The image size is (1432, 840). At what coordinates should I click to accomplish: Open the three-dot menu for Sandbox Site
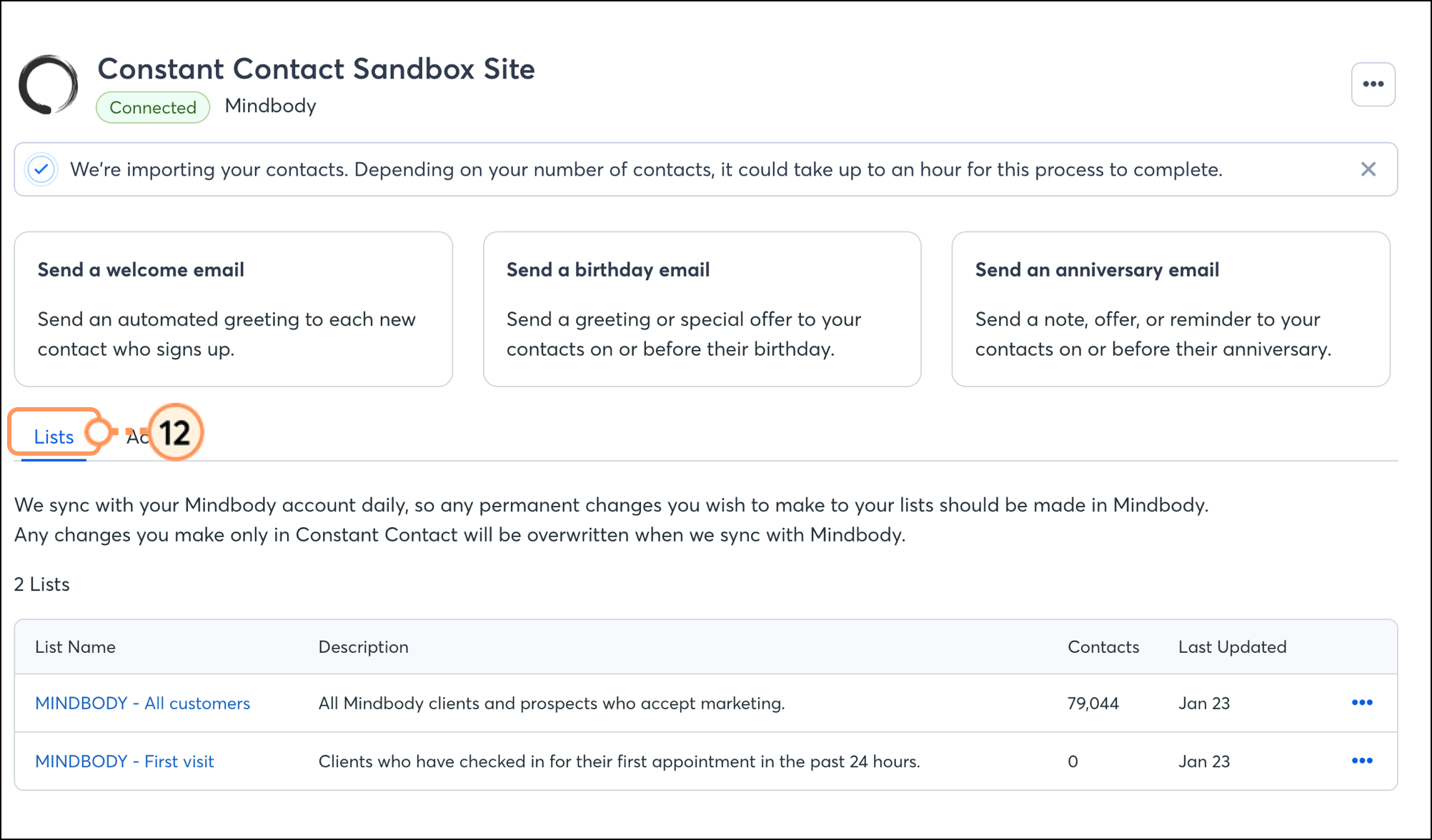tap(1373, 84)
